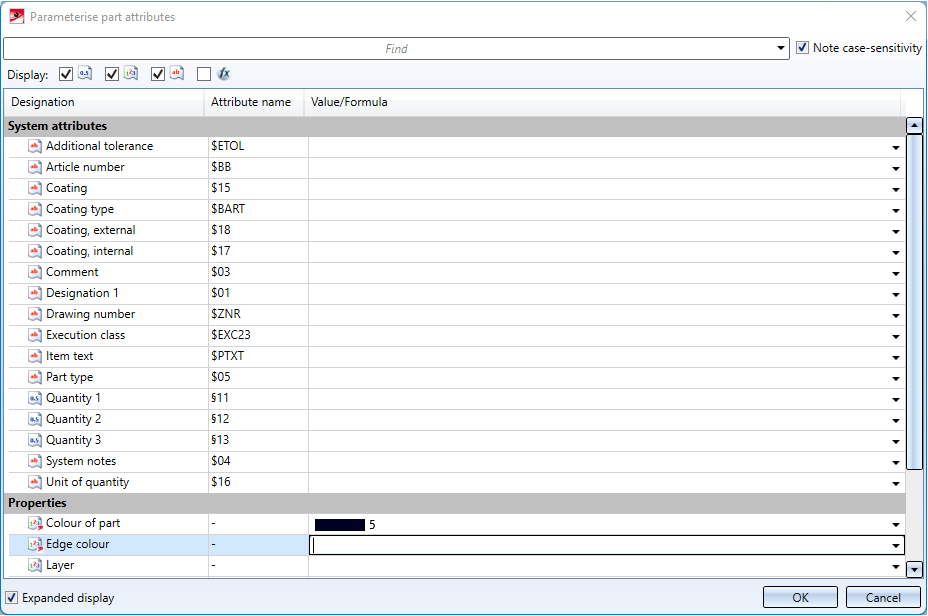Click the integer attribute display icon
The height and width of the screenshot is (616, 928).
click(x=131, y=73)
